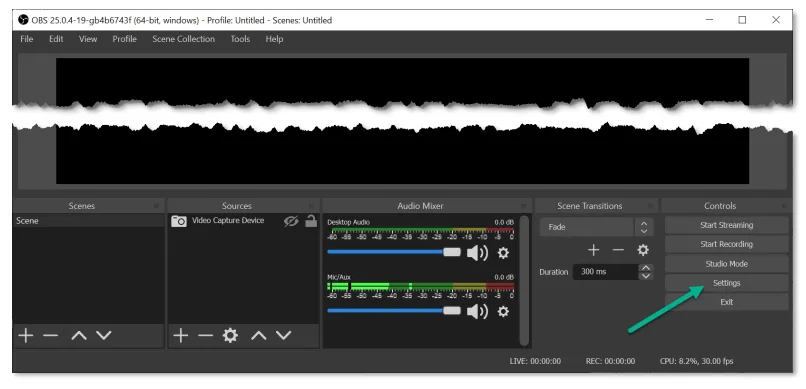Viewport: 806px width, 389px height.
Task: Remove selected source with minus icon
Action: 205,336
